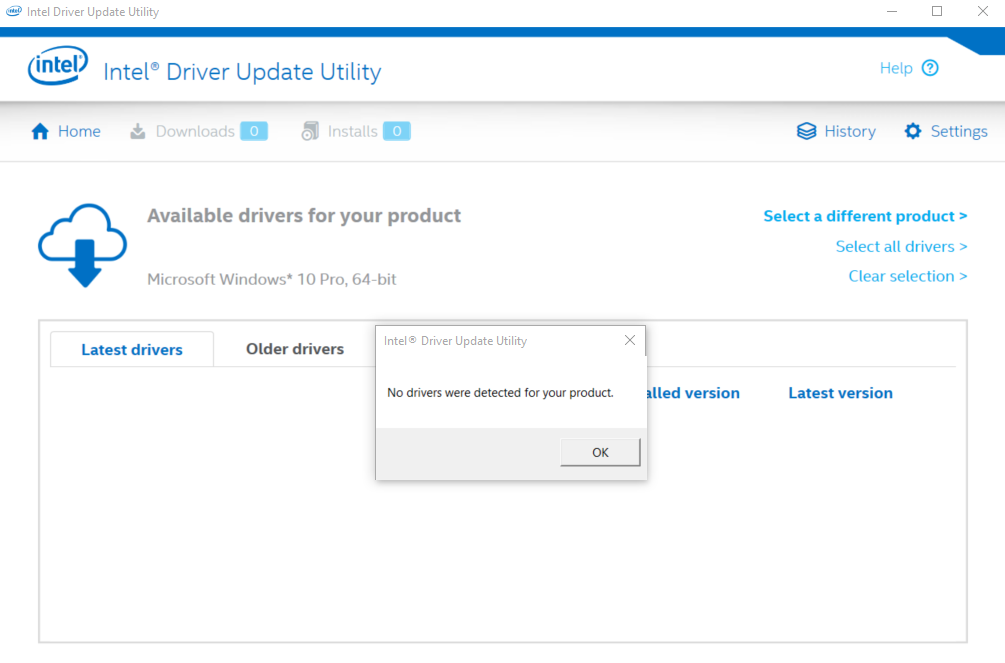Click the cloud download icon
The height and width of the screenshot is (663, 1005).
(83, 245)
